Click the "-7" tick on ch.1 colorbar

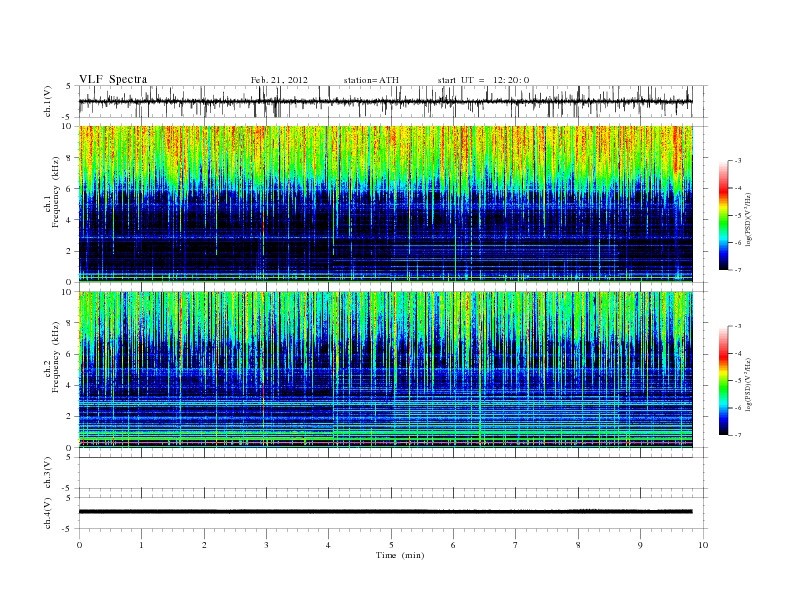(x=737, y=270)
